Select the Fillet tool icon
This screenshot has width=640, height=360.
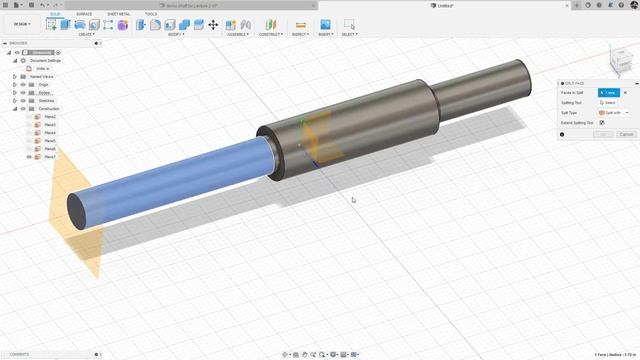pyautogui.click(x=155, y=25)
